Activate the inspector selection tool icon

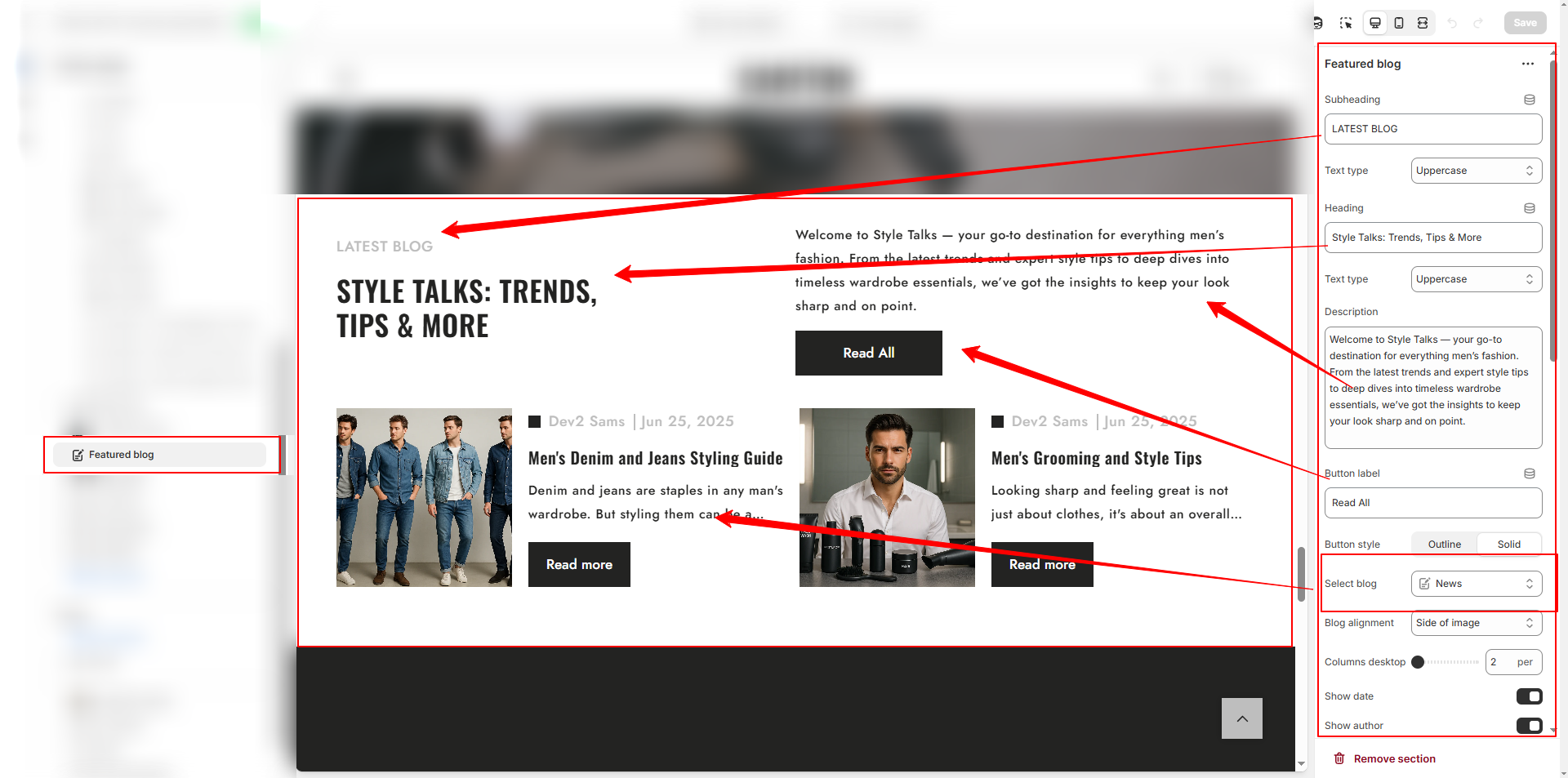click(x=1346, y=23)
